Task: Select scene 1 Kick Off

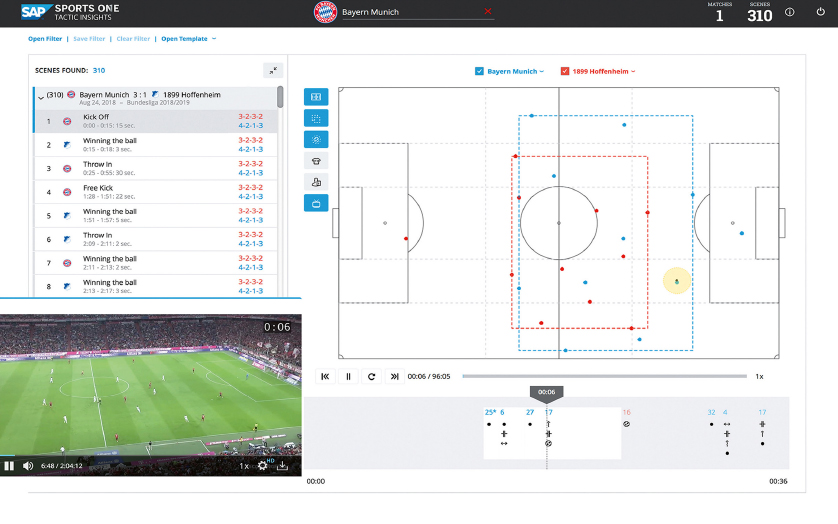Action: [x=156, y=121]
